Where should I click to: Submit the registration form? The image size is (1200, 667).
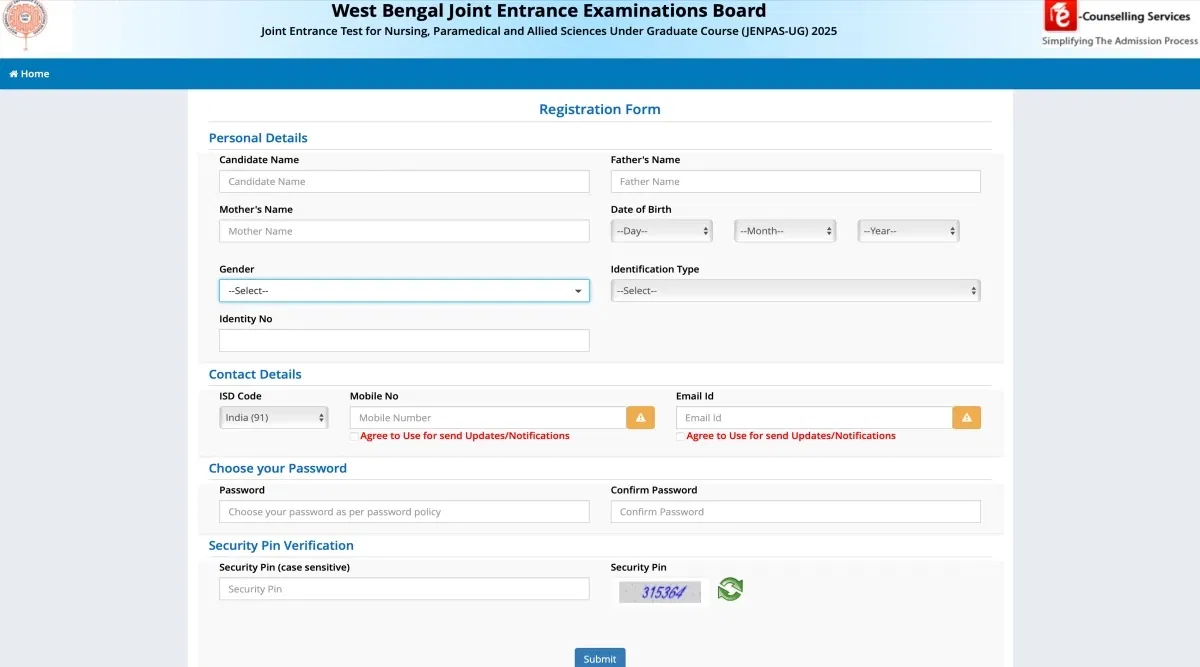(600, 658)
